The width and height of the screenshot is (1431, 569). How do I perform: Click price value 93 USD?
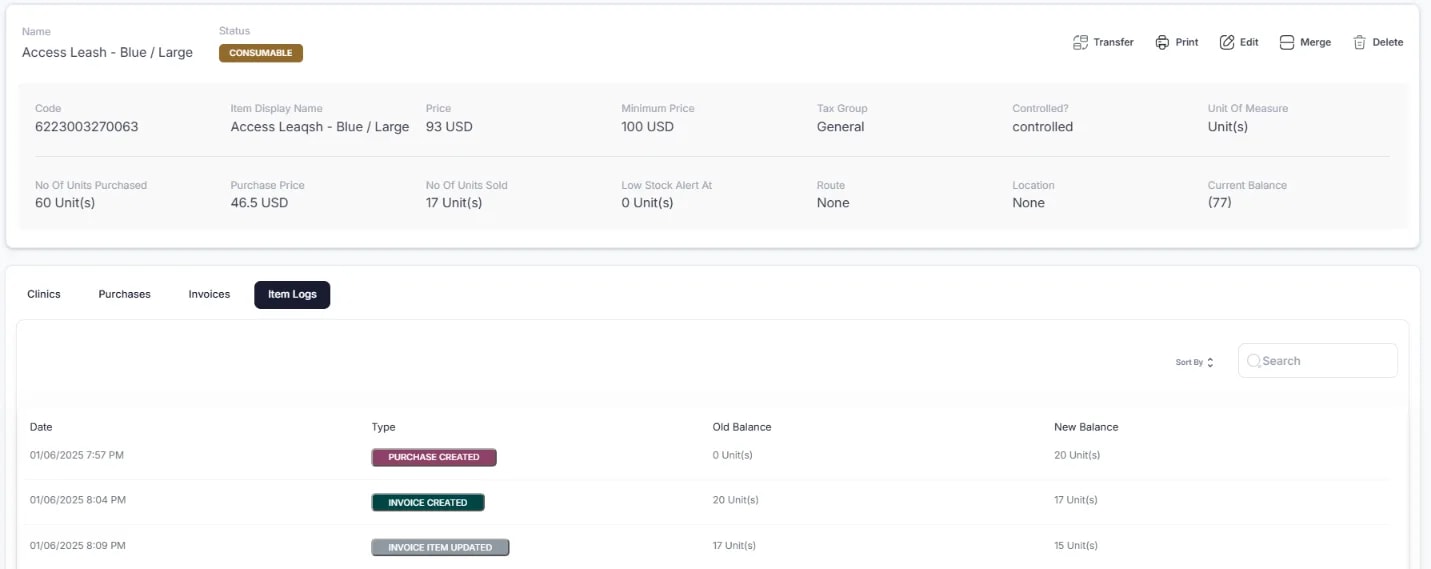[449, 127]
